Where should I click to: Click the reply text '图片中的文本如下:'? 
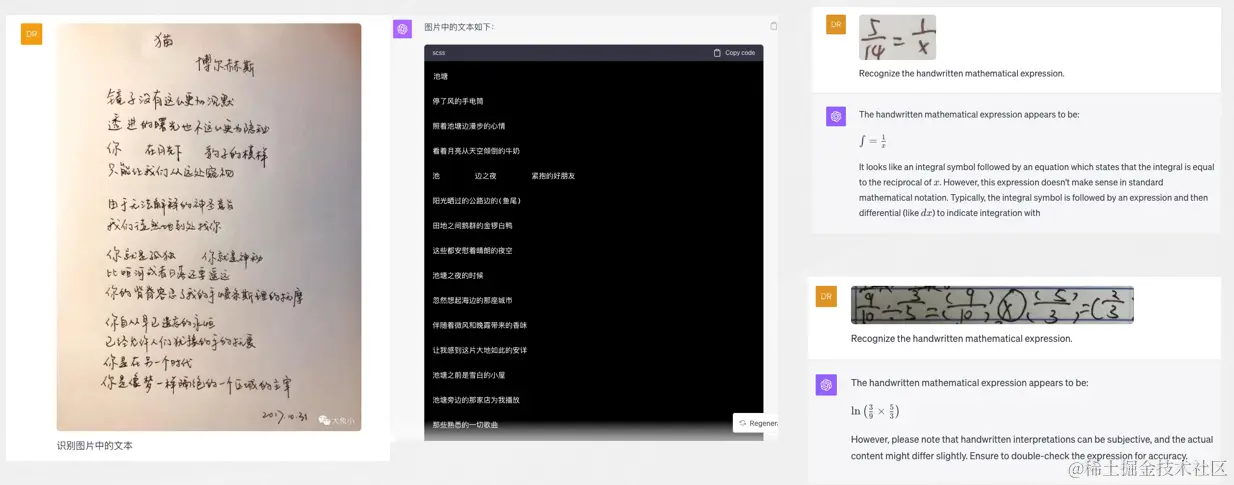click(459, 27)
